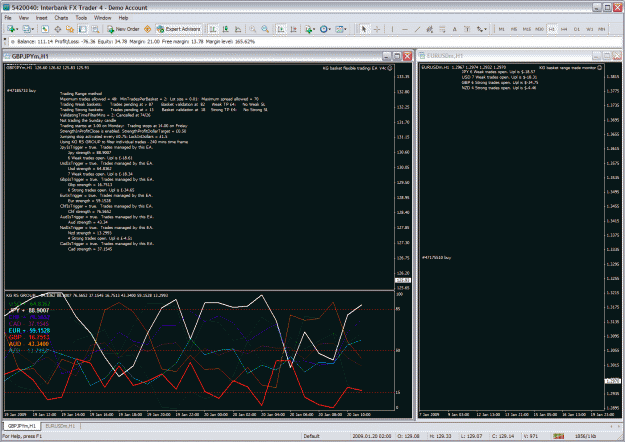Set timeframe to MN monthly
625x442 pixels.
(x=602, y=29)
